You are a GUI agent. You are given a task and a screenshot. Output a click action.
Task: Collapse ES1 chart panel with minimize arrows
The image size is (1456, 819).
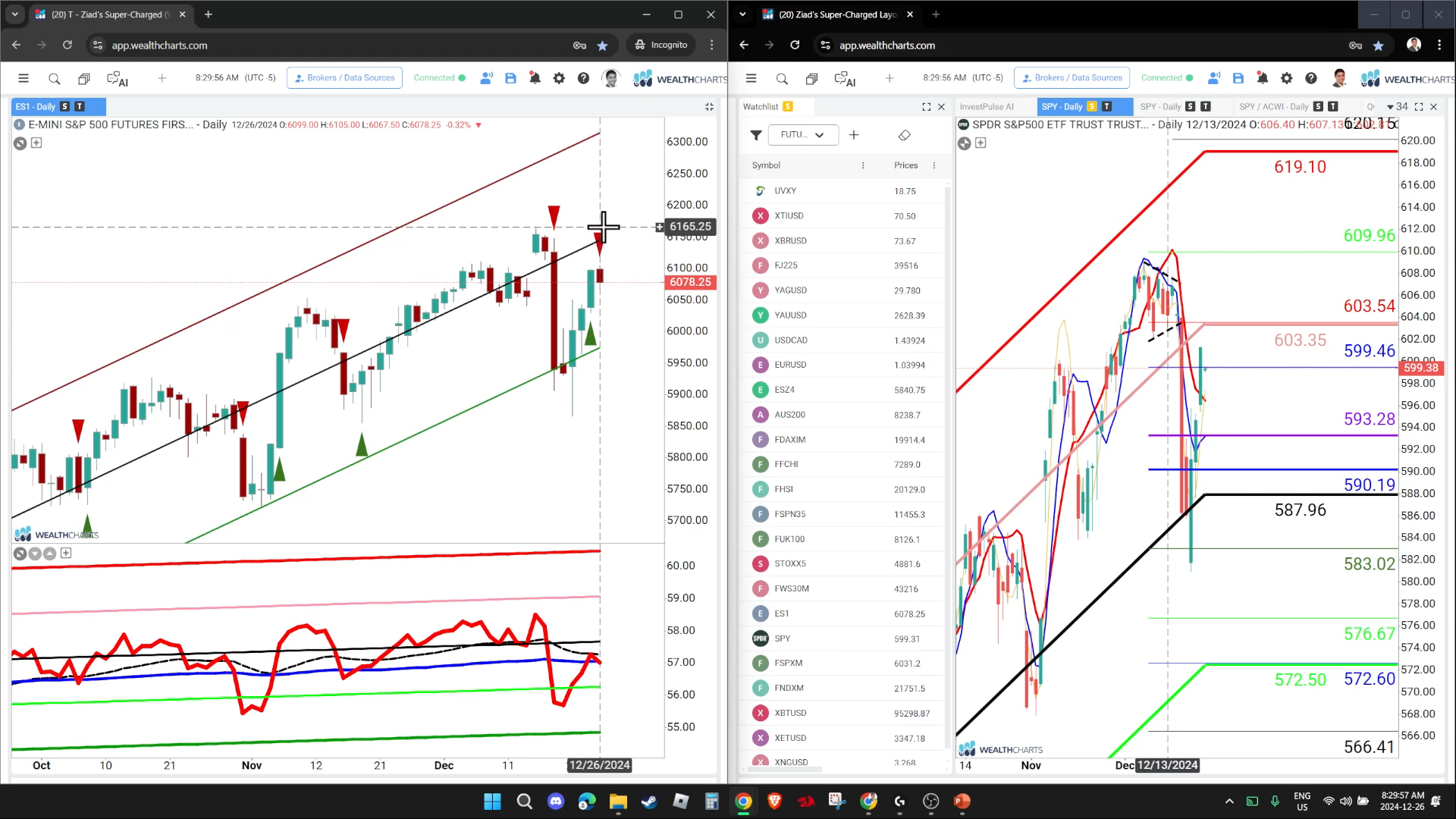[709, 107]
